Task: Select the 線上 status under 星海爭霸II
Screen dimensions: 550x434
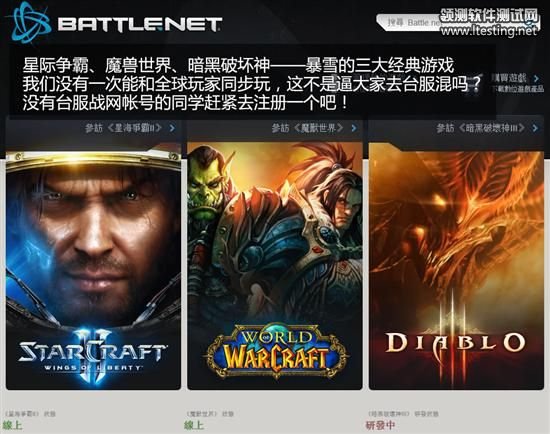Action: [13, 425]
